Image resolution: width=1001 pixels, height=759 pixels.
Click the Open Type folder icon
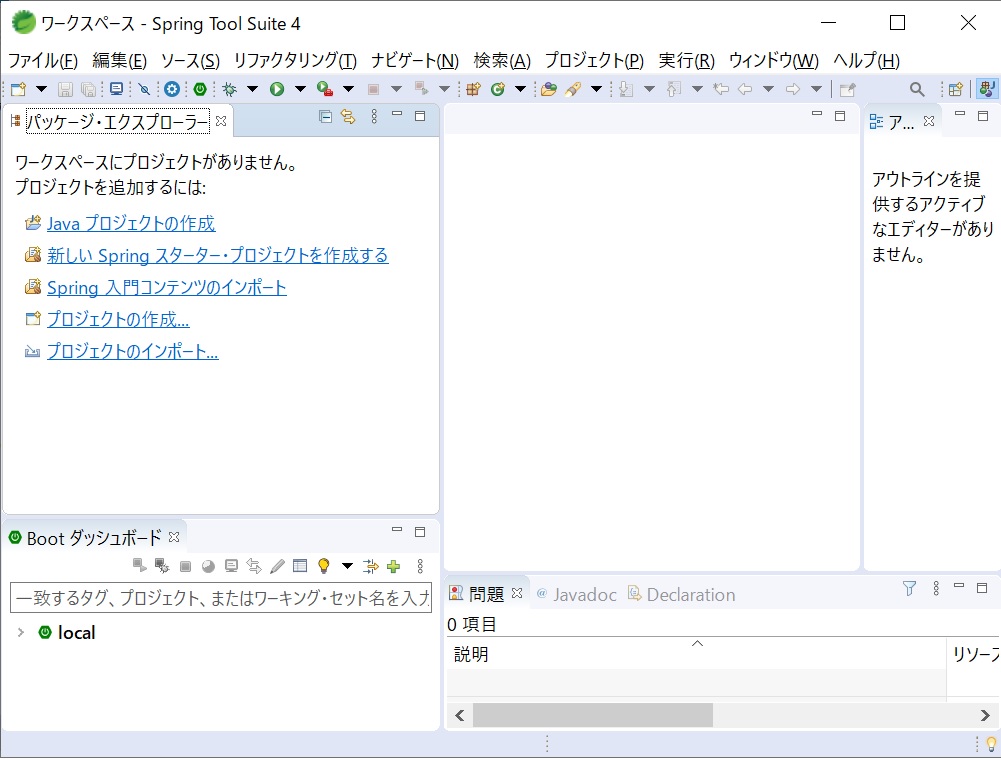[x=548, y=89]
